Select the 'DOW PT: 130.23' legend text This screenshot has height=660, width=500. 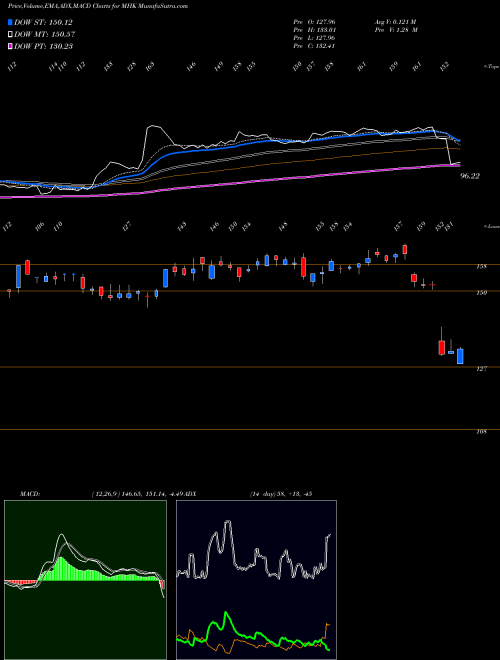point(43,46)
